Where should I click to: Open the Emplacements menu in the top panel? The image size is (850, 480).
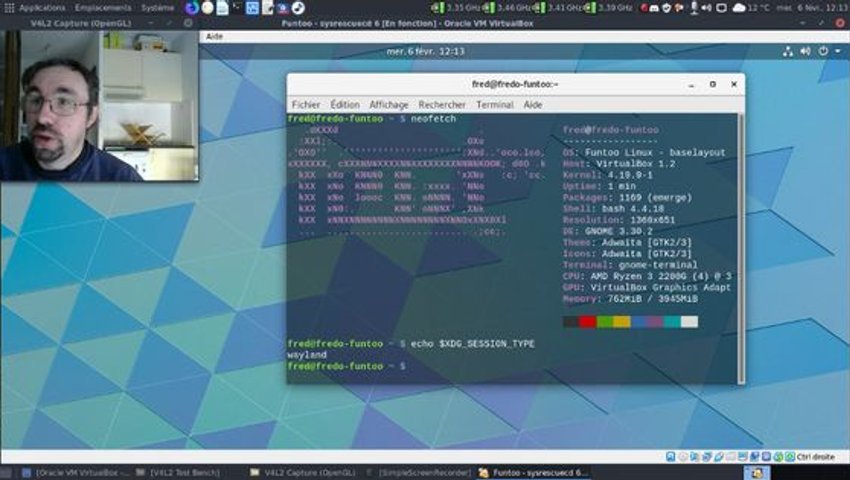pyautogui.click(x=103, y=8)
